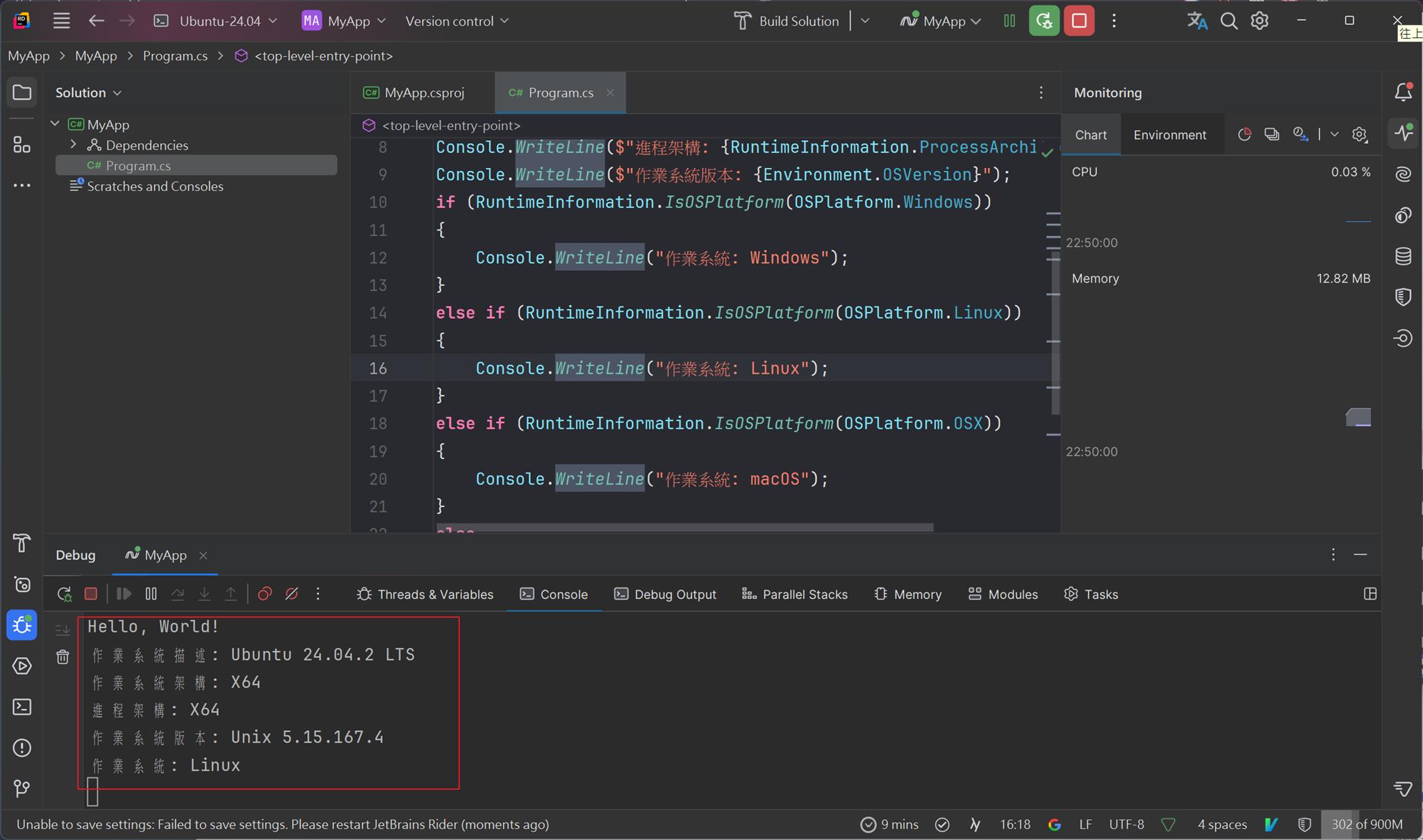The height and width of the screenshot is (840, 1423).
Task: Rerun the debug session in the Debug toolbar
Action: click(64, 594)
